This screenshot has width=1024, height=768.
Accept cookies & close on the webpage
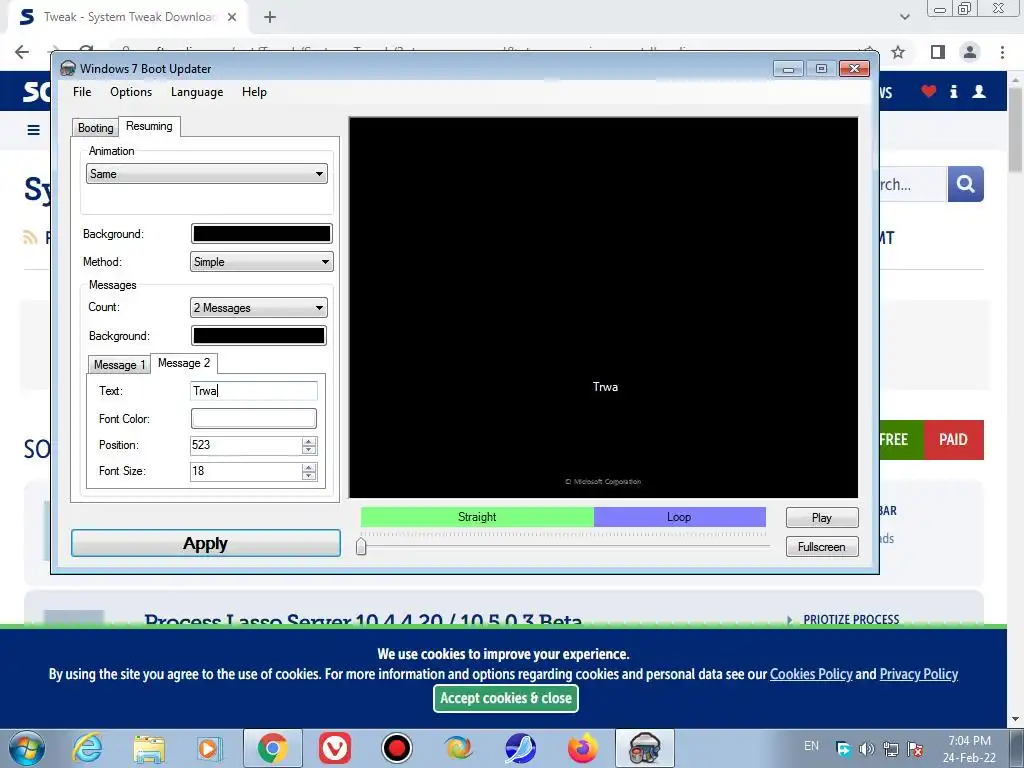505,698
